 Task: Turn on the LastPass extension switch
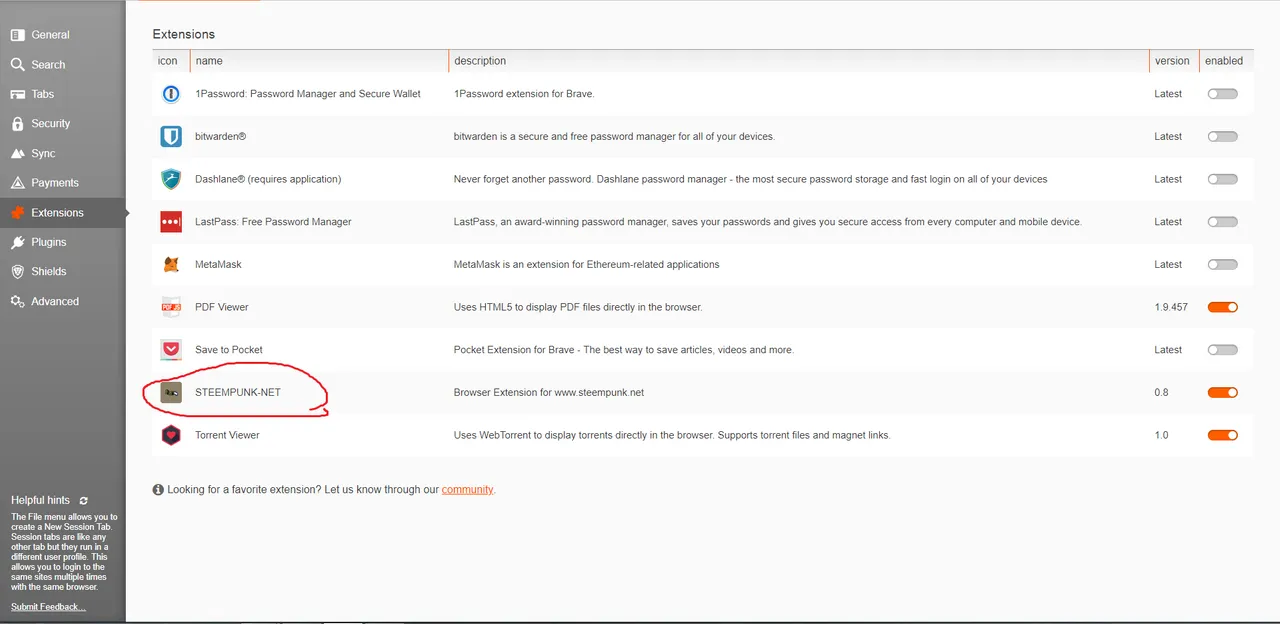(x=1222, y=222)
